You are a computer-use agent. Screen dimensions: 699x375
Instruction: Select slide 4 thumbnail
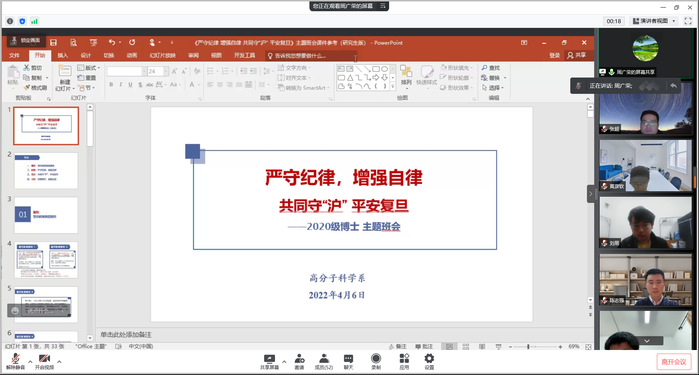[46, 260]
